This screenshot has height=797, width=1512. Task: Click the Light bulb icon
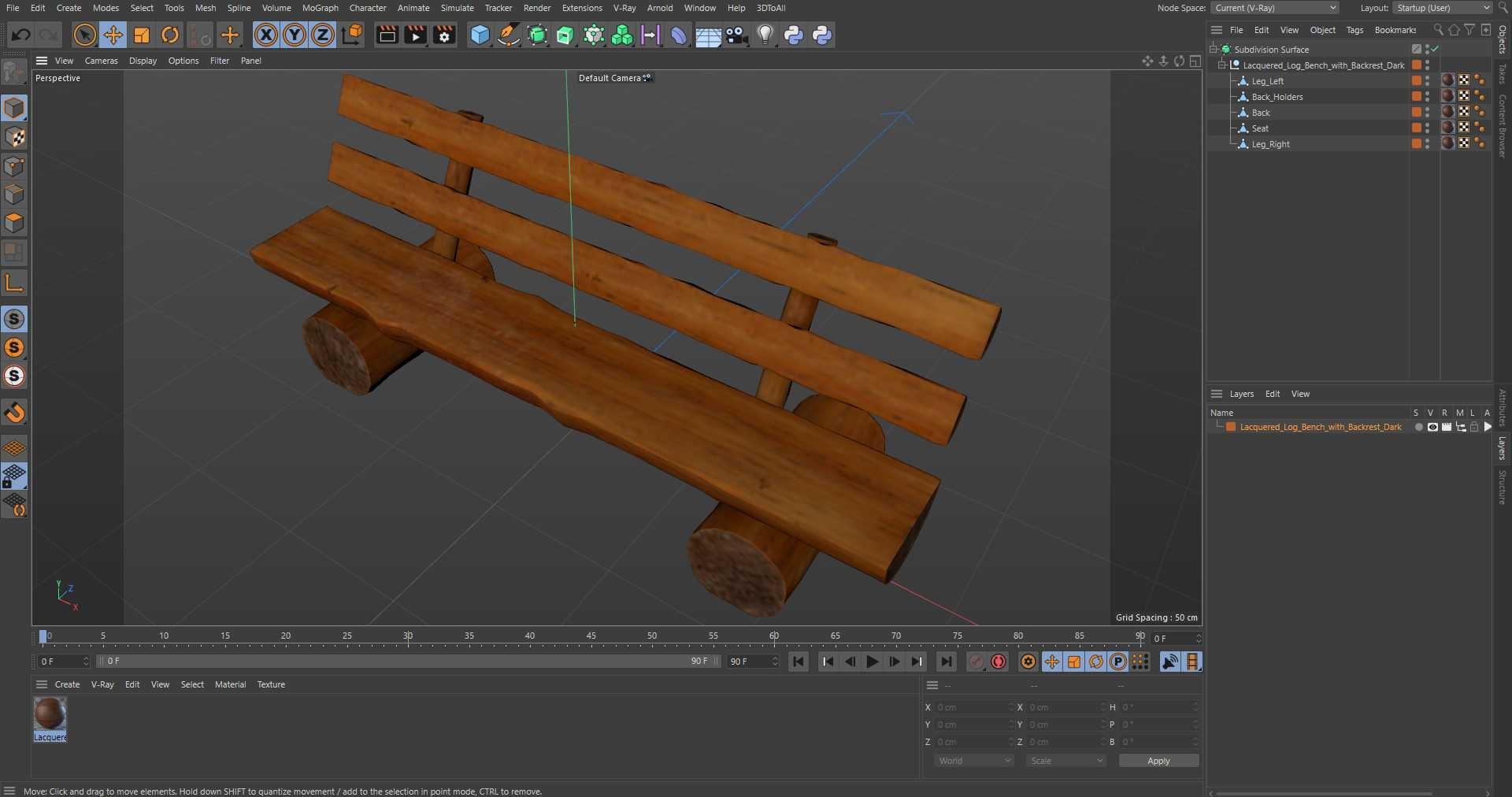(765, 35)
